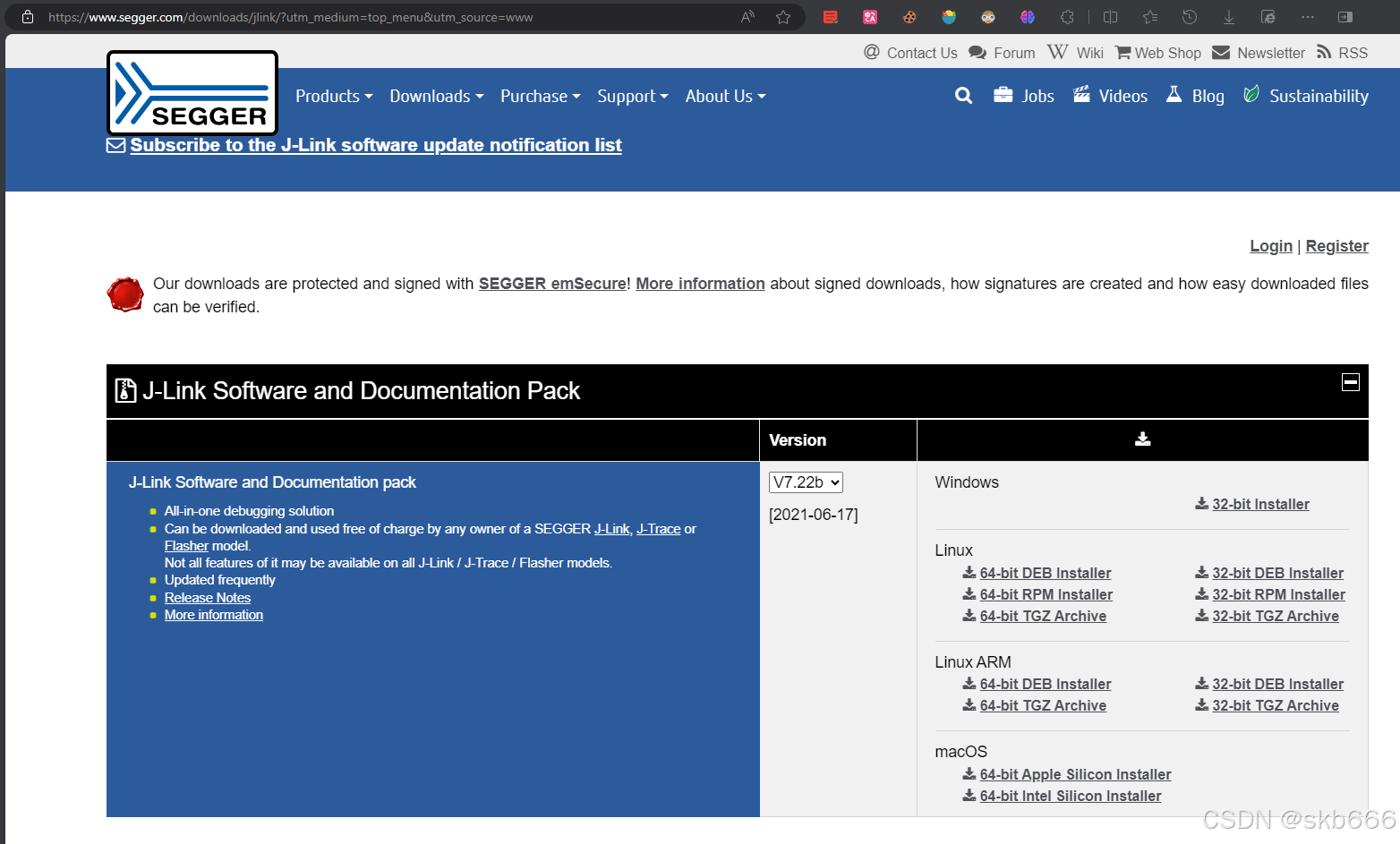Add this page to favorites star
This screenshot has height=844, width=1400.
point(783,17)
